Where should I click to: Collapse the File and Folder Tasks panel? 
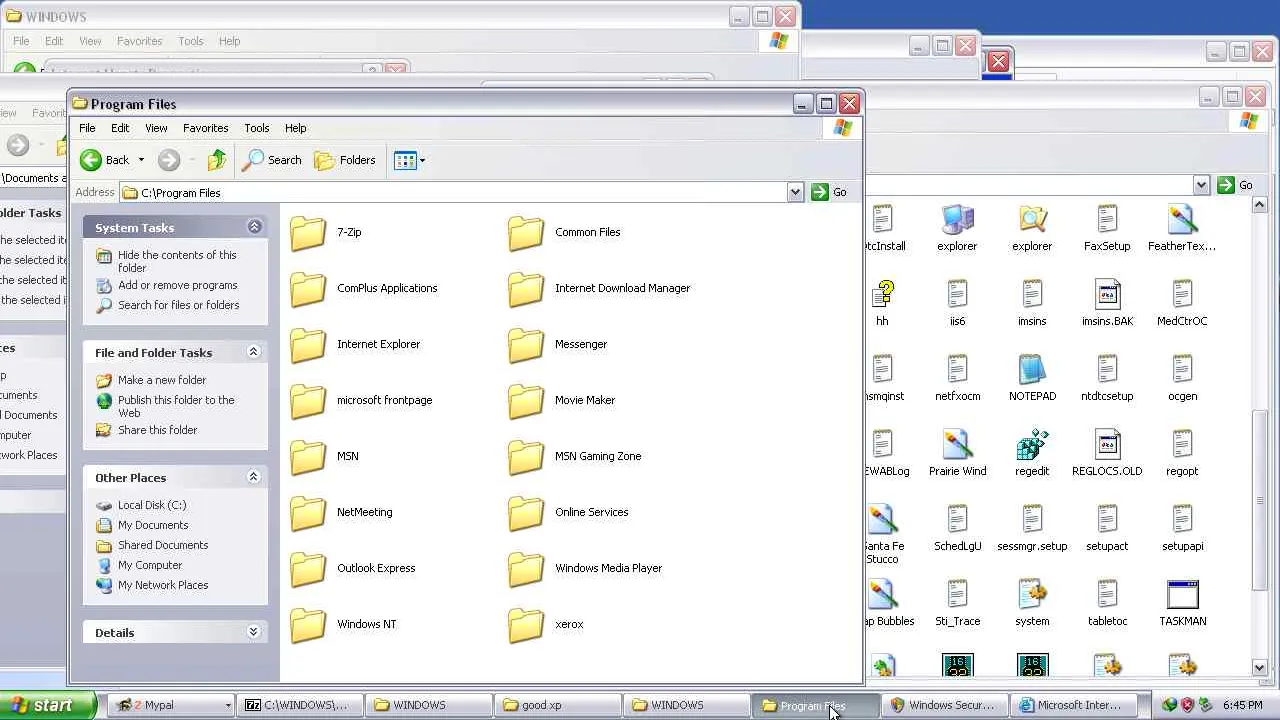tap(254, 352)
